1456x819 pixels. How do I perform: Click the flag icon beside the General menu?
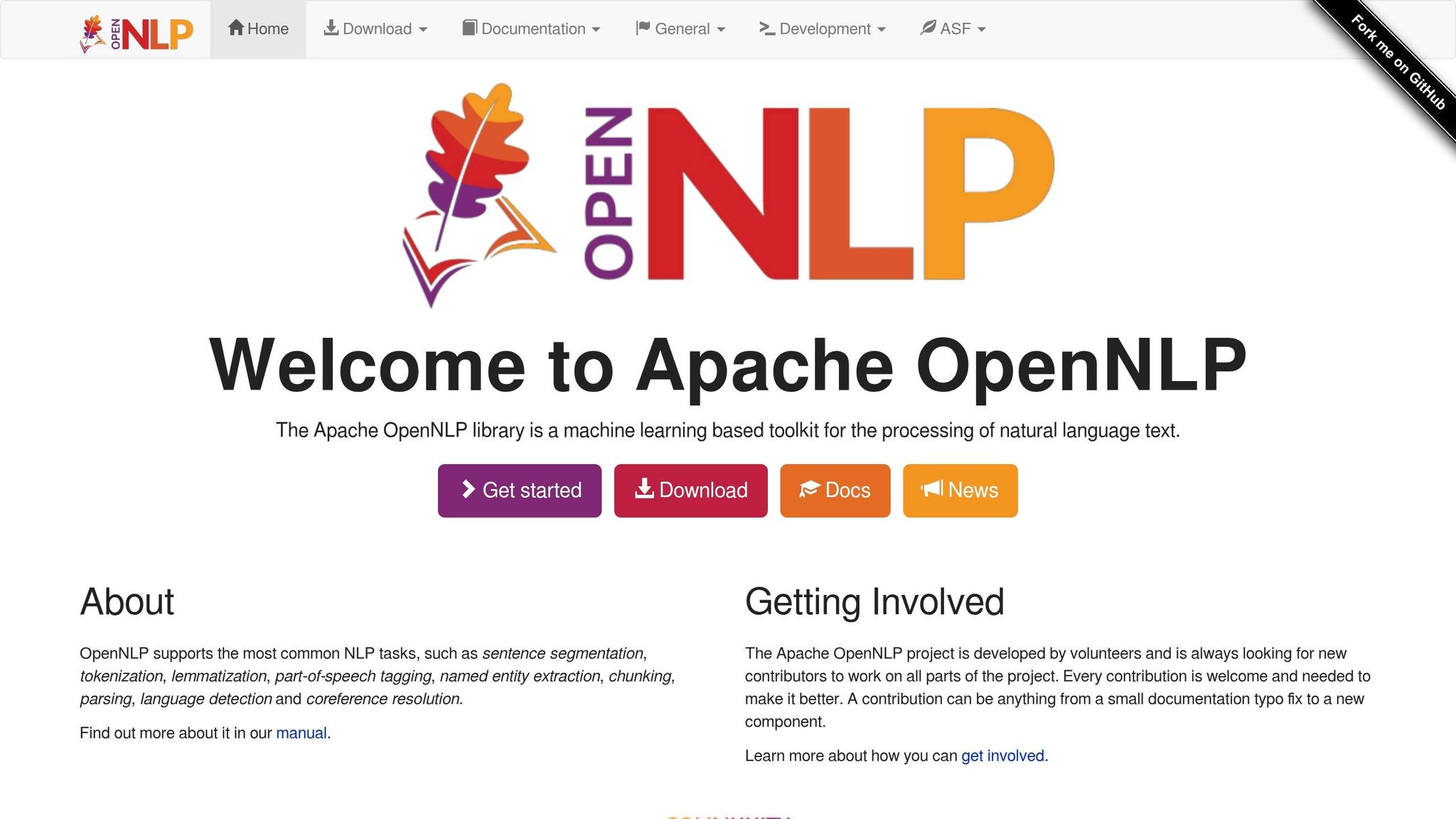point(642,28)
